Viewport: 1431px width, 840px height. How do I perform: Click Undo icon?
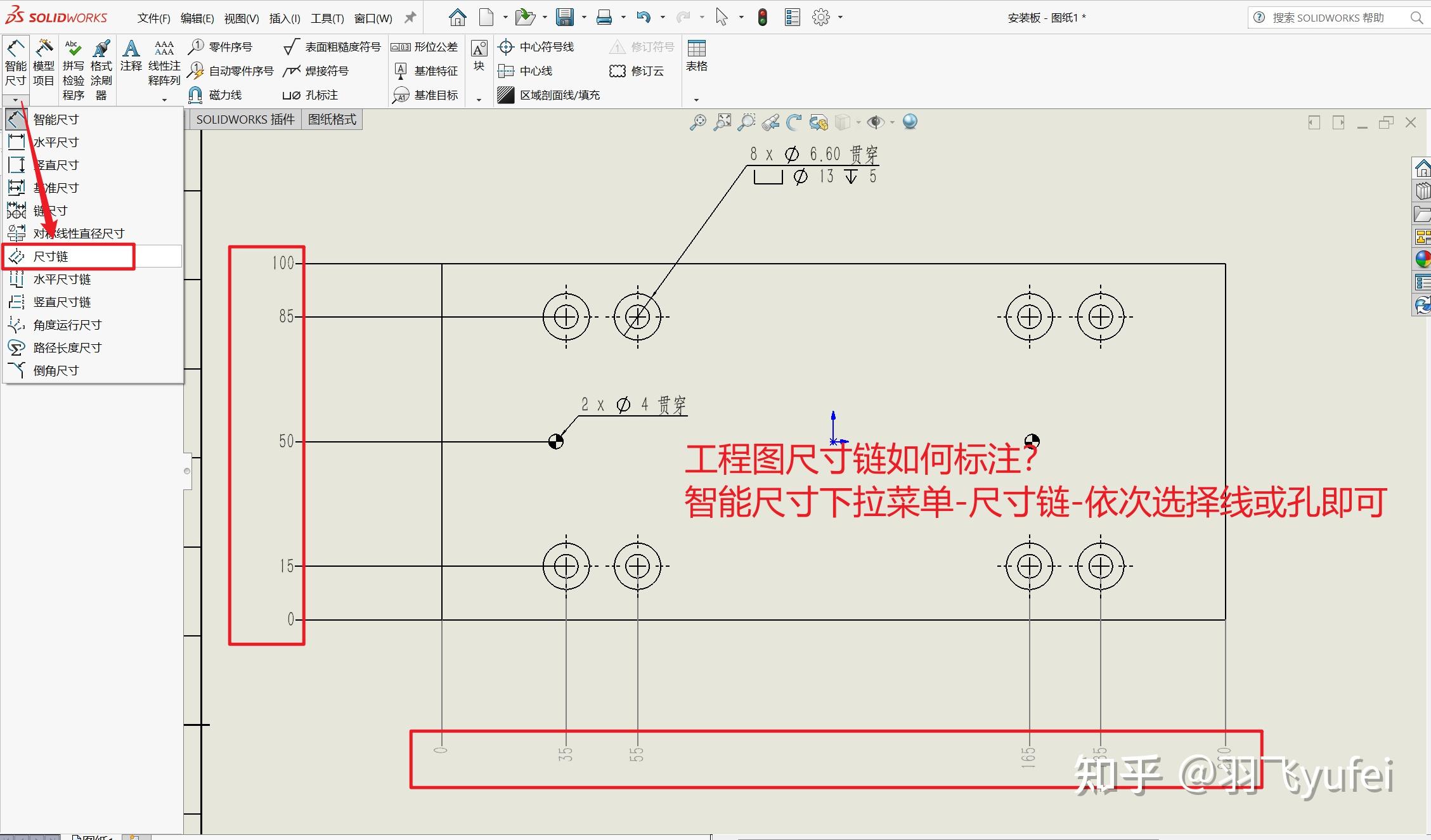click(x=644, y=17)
